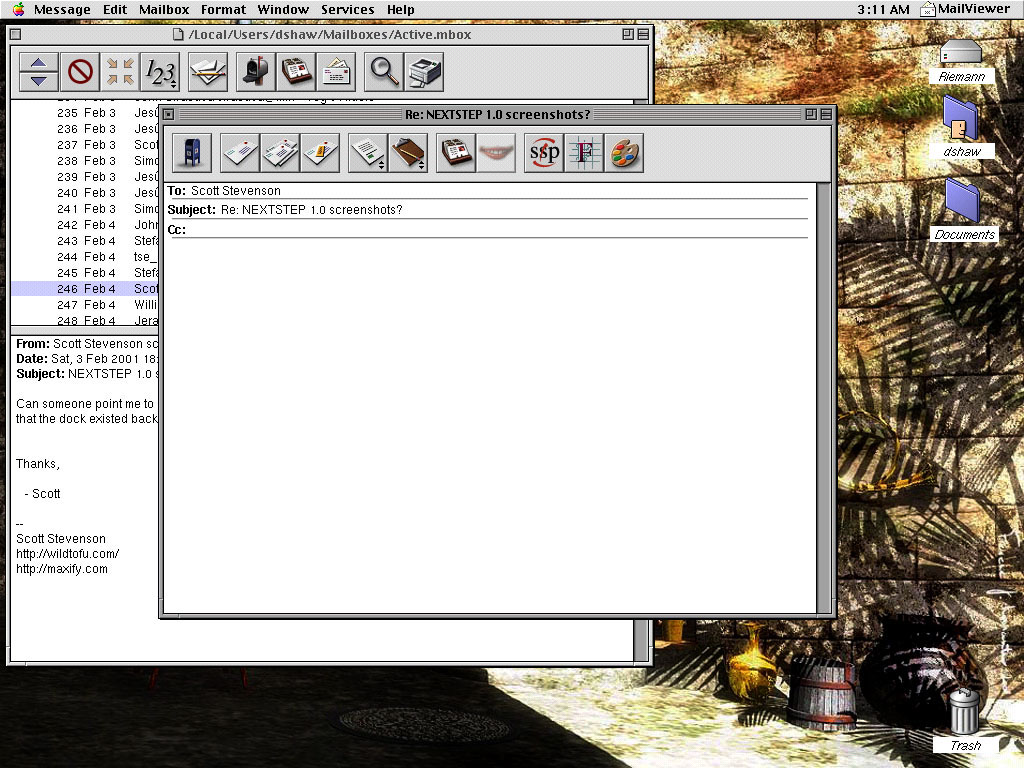Select message row 241 Feb 3
The width and height of the screenshot is (1024, 768).
(x=85, y=209)
